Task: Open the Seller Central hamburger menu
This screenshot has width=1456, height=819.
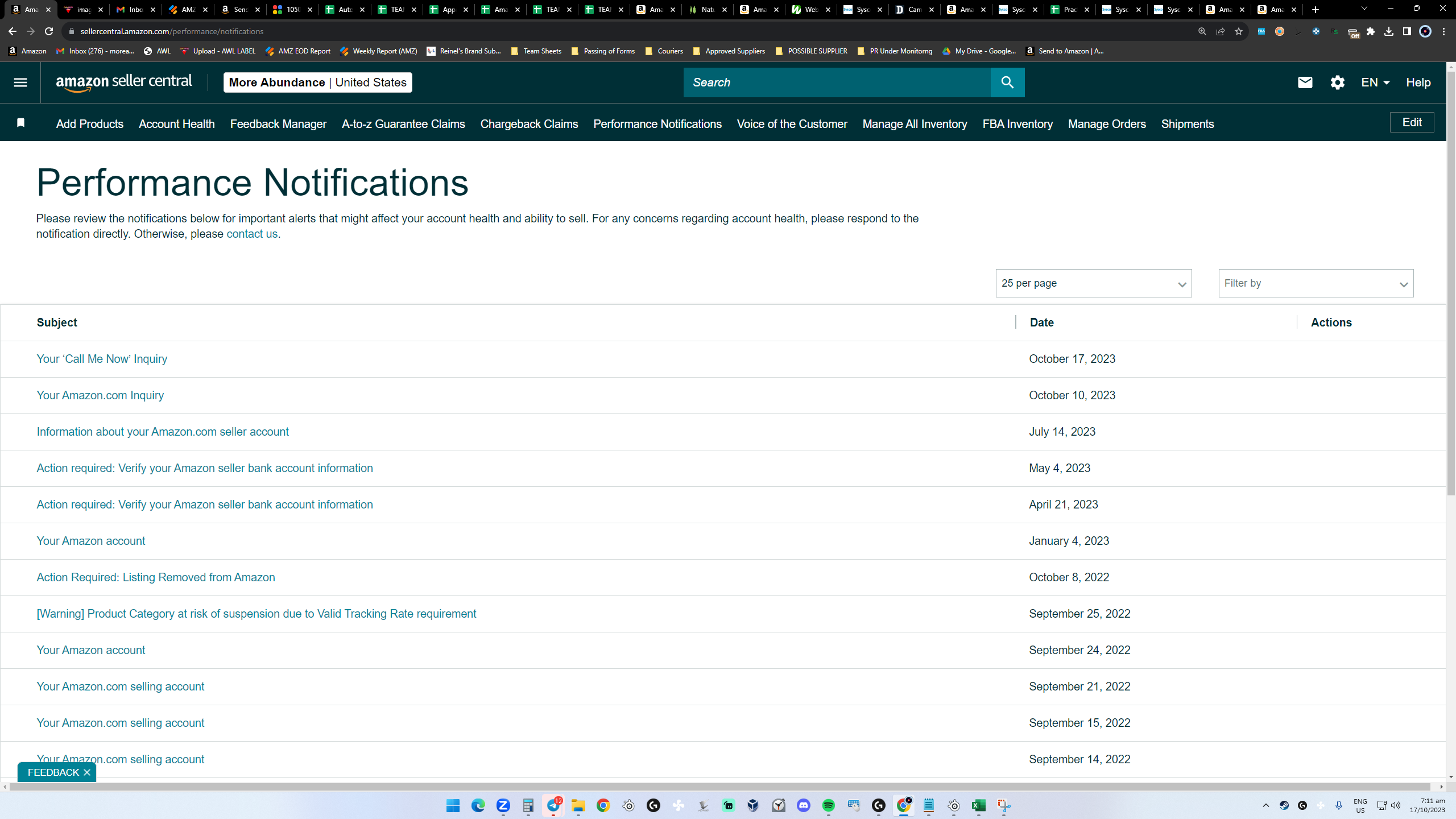Action: tap(20, 82)
